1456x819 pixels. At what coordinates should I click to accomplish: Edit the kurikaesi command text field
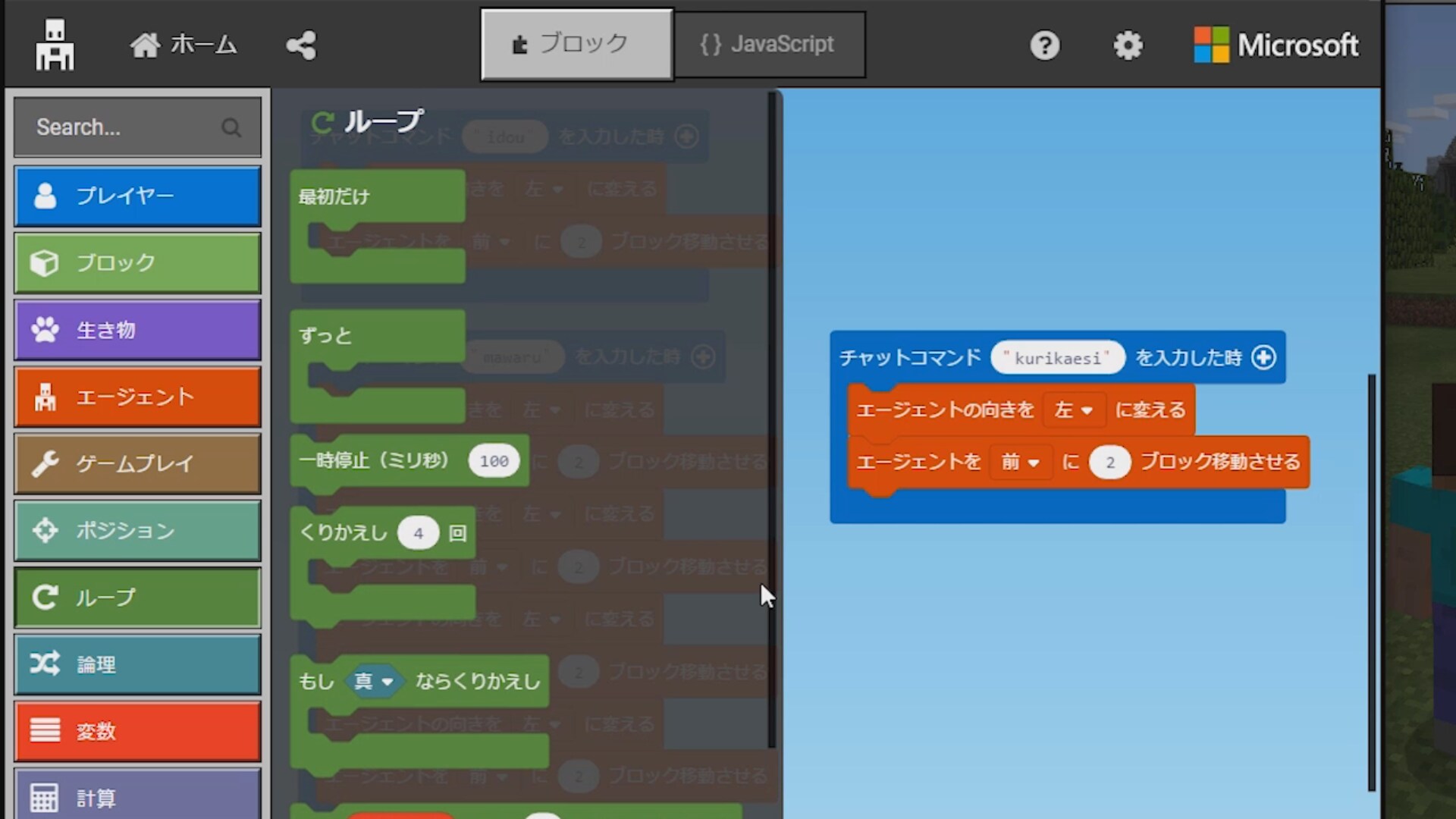coord(1057,358)
